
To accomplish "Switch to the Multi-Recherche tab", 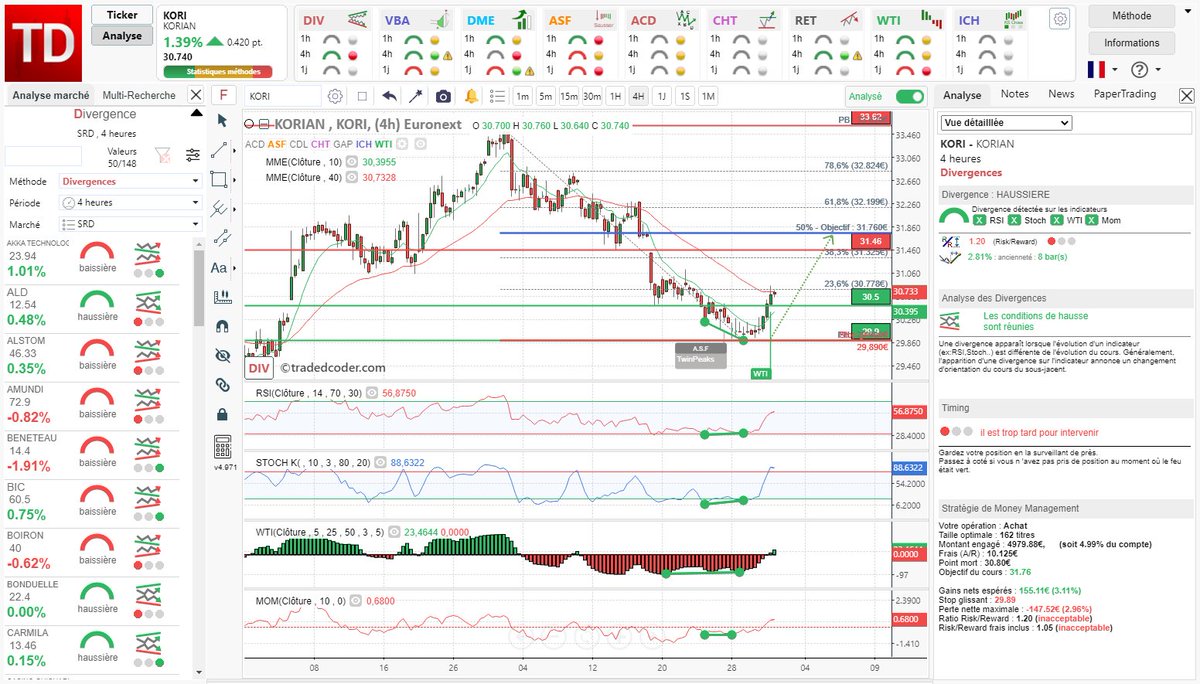I will tap(139, 95).
